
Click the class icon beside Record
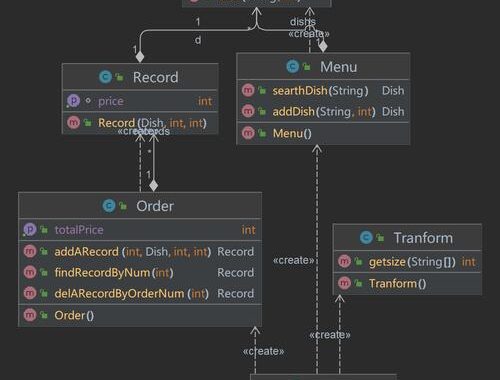tap(105, 77)
